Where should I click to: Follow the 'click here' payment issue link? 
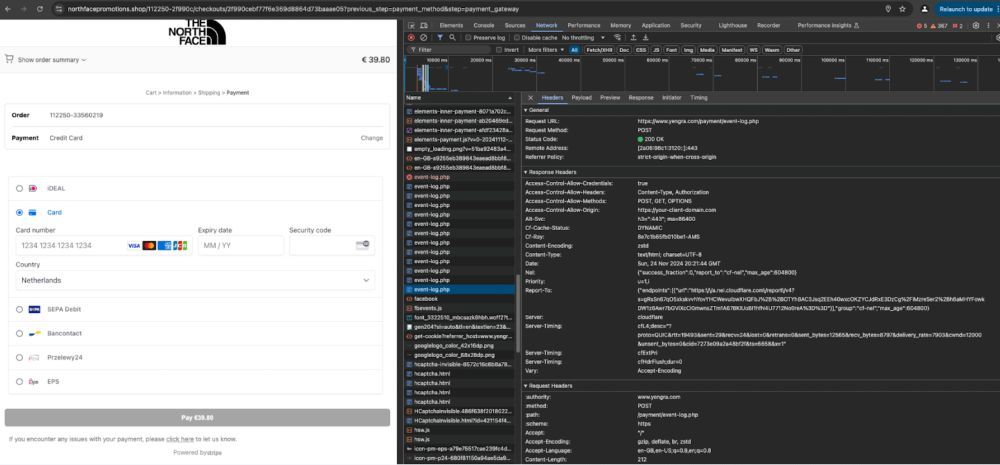pyautogui.click(x=180, y=439)
